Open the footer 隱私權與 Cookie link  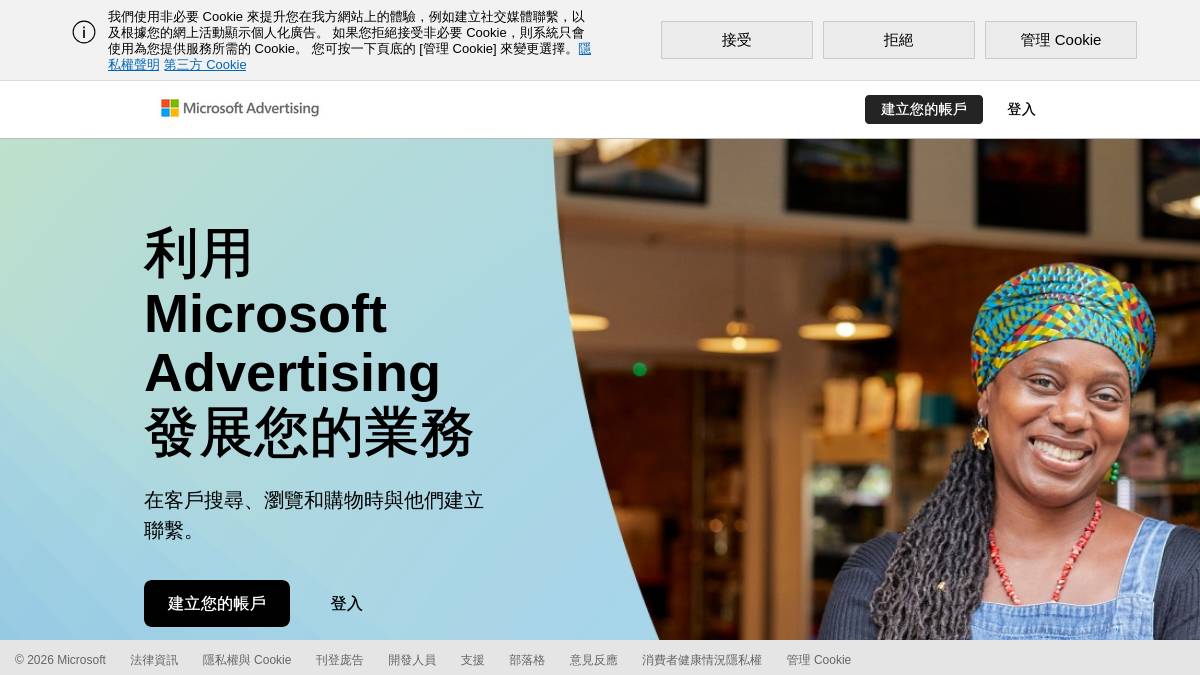coord(247,660)
